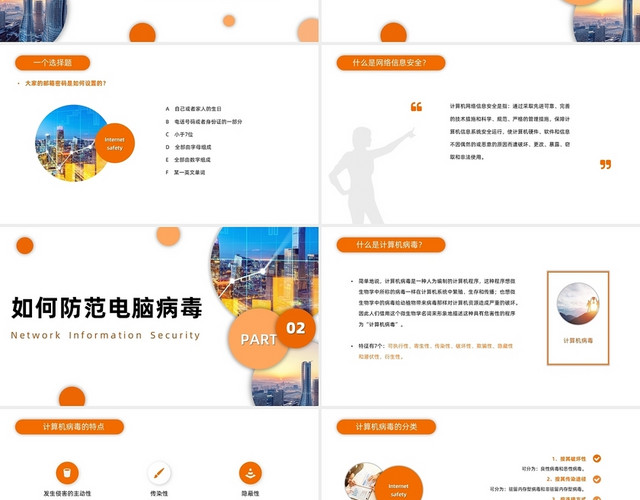Click the title 如何防范电脑病毒

tap(107, 308)
